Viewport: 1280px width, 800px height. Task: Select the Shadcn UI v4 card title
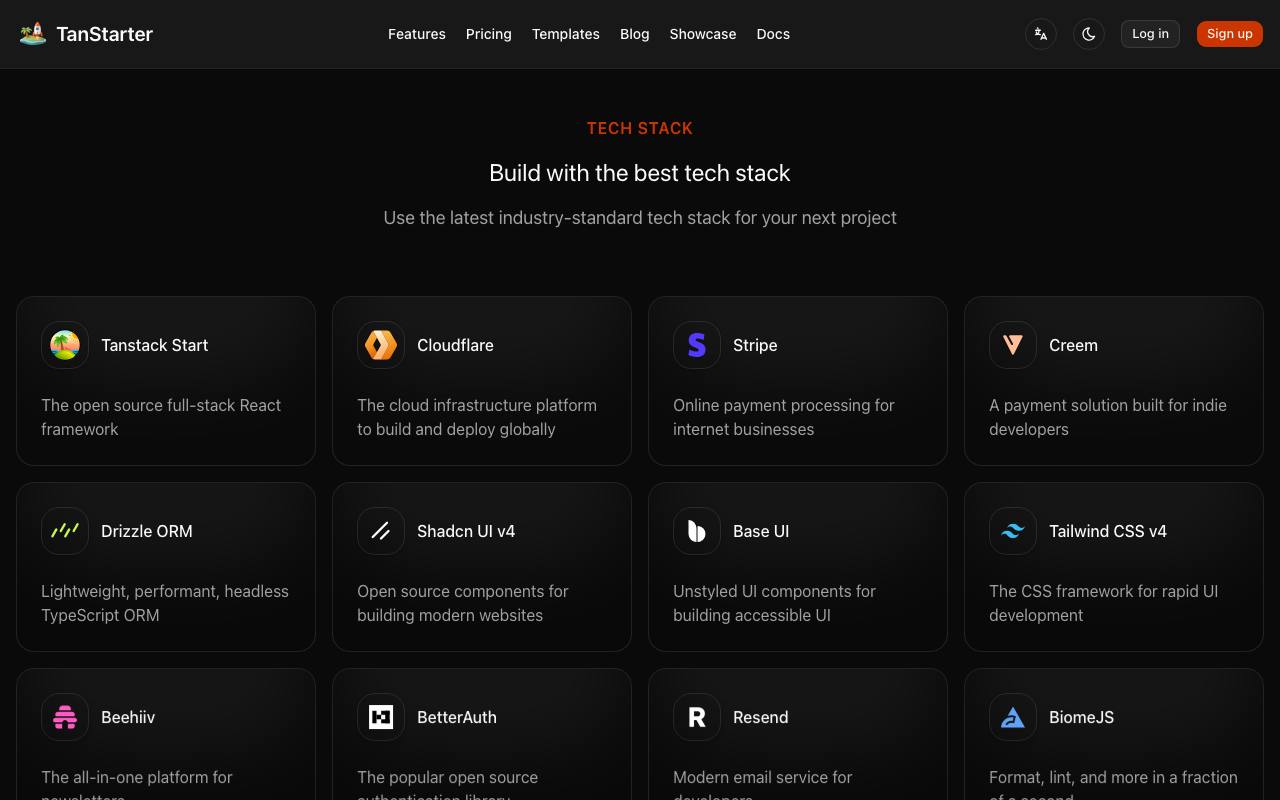coord(466,531)
